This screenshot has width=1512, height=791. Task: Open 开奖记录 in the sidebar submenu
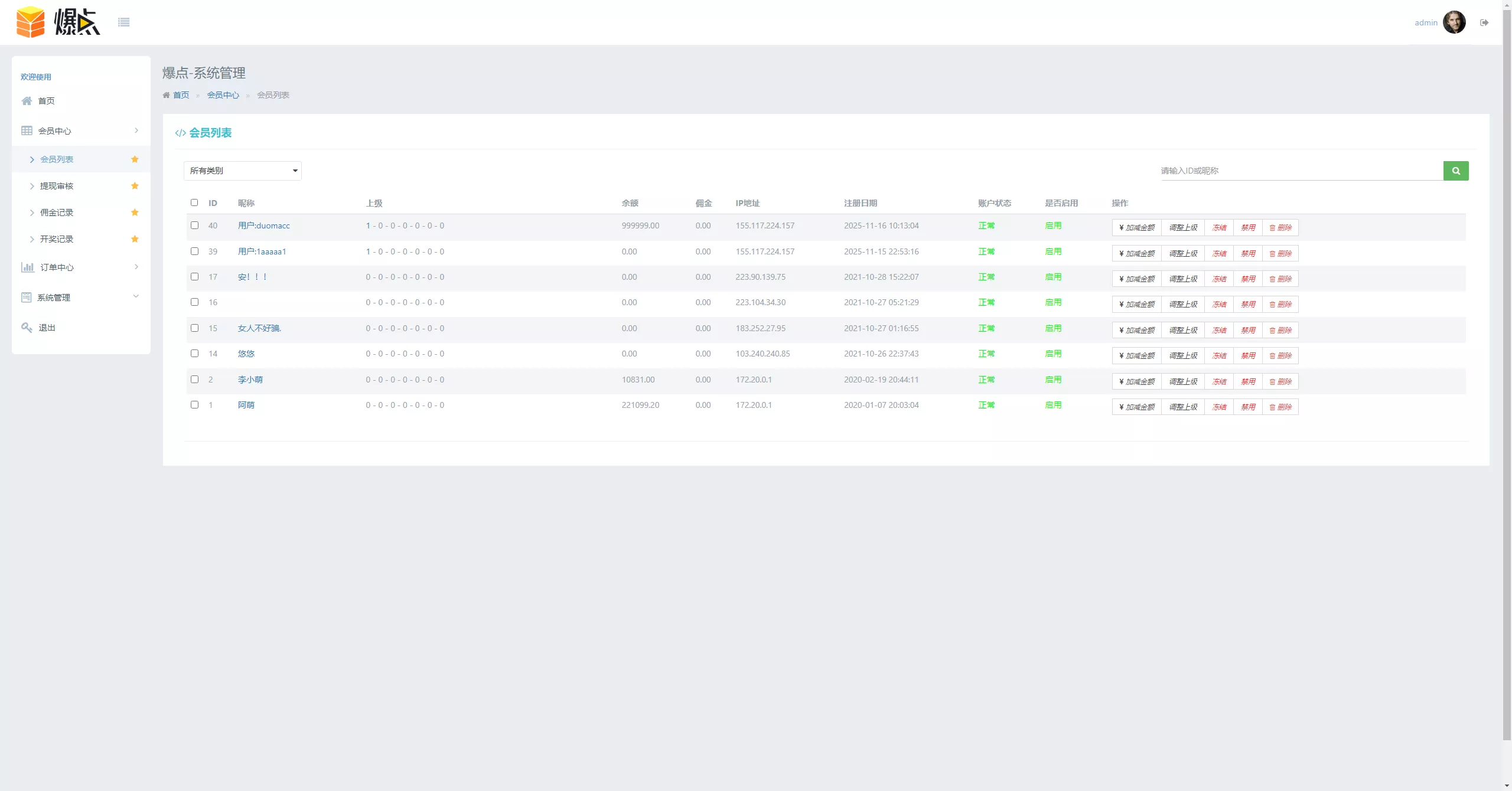pyautogui.click(x=57, y=239)
